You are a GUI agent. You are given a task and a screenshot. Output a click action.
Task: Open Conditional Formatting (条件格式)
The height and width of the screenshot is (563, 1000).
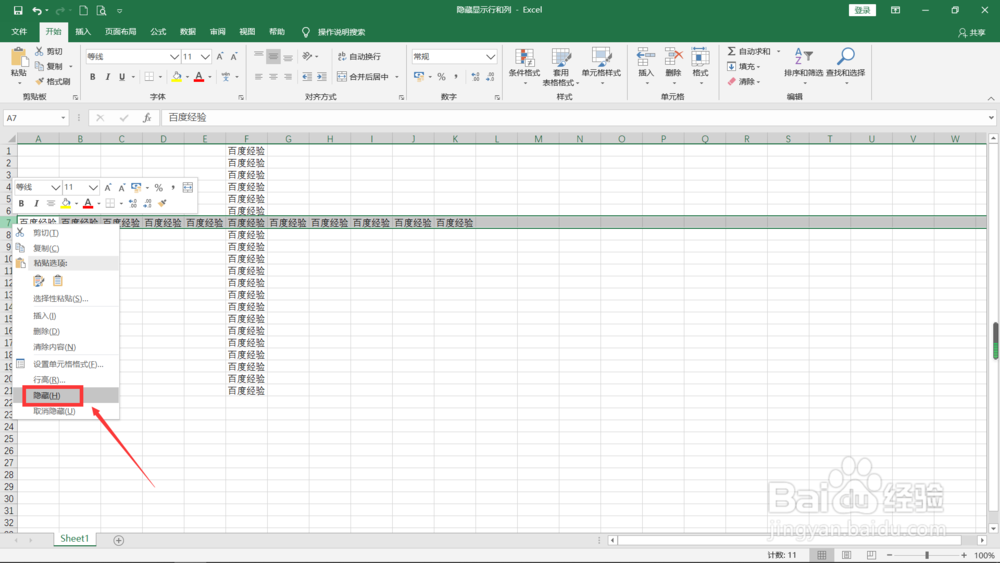(524, 64)
